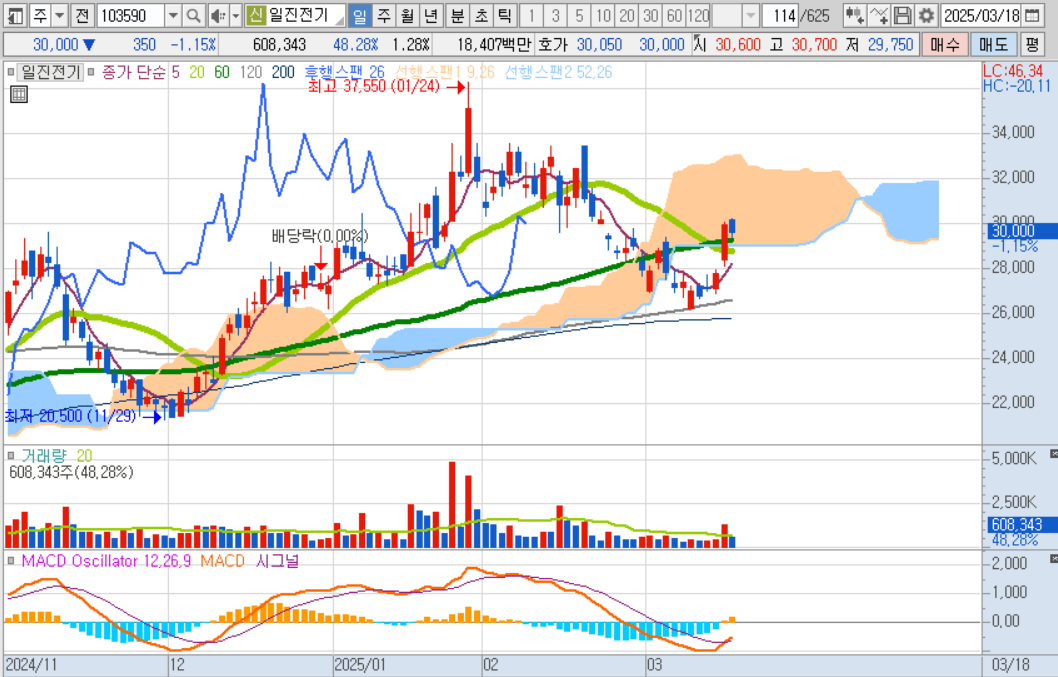The width and height of the screenshot is (1058, 677).
Task: Click the MA 20 legend value in price legend
Action: pos(196,72)
